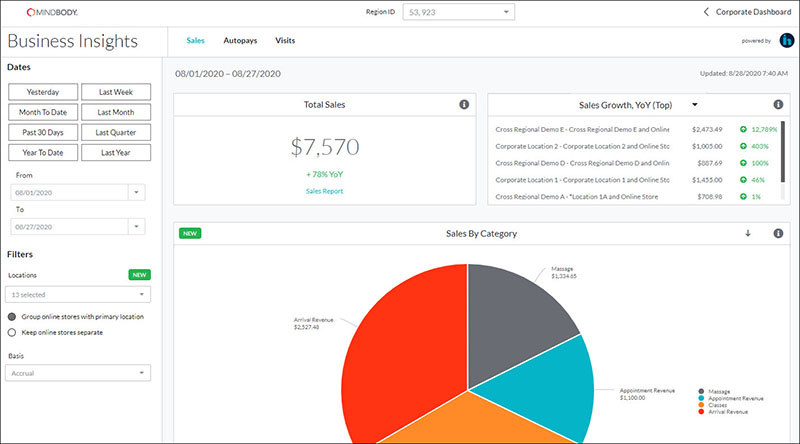Click the + 78% YoY text
The image size is (800, 444).
click(324, 175)
